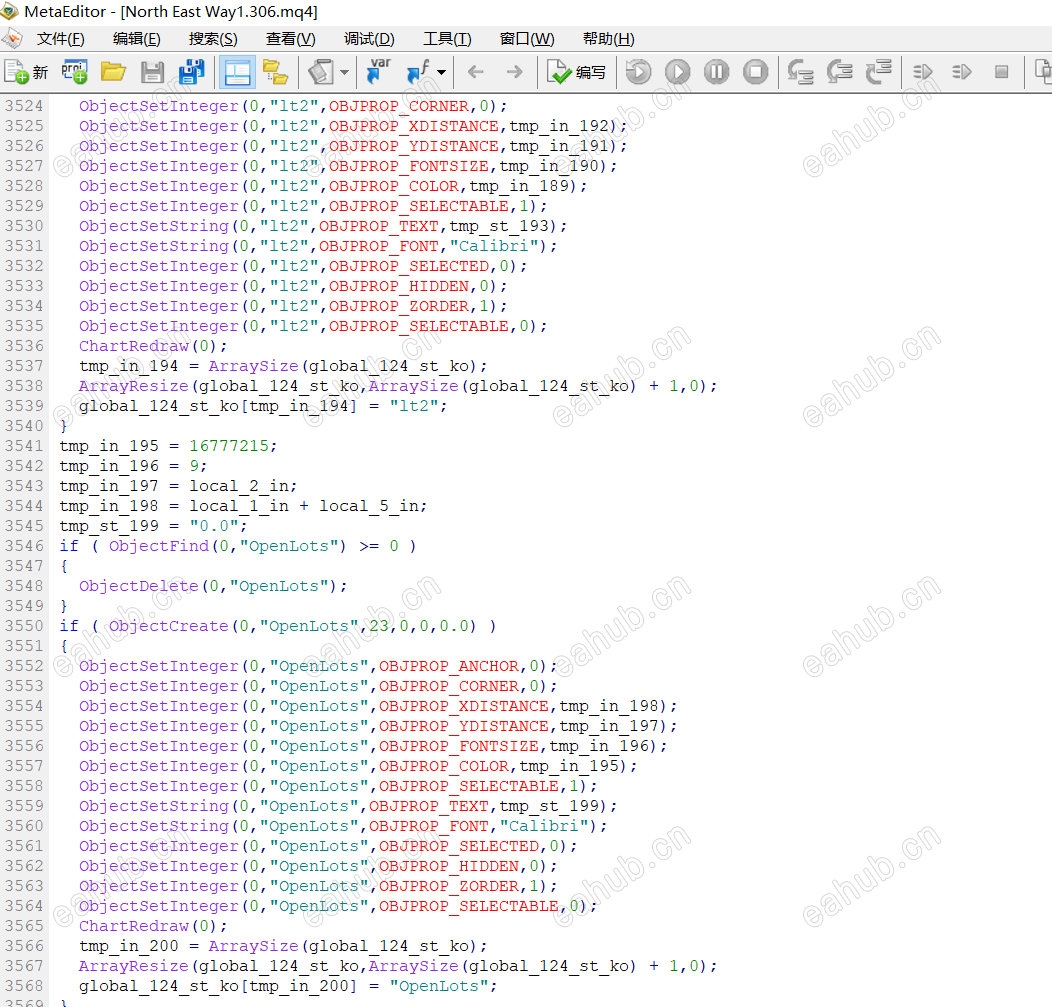Screen dimensions: 1052x1007
Task: Open a file with the folder icon
Action: click(x=113, y=72)
